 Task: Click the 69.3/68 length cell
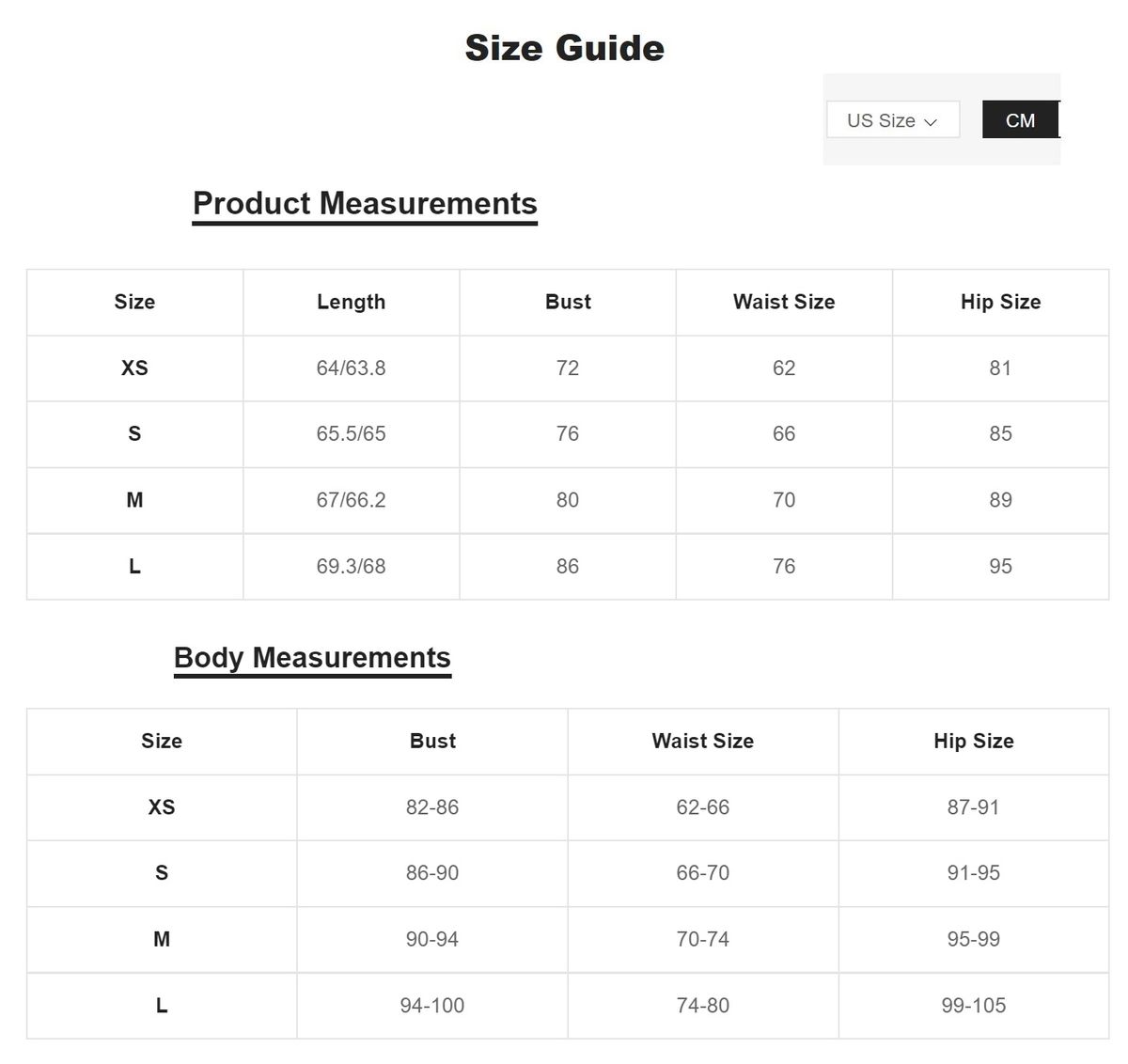351,567
